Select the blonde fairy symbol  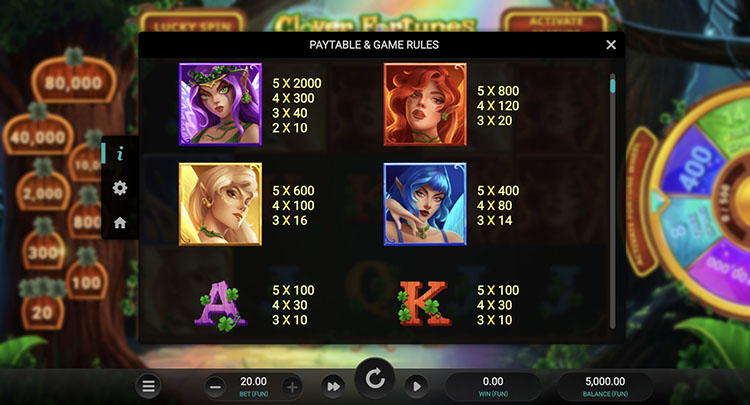pos(220,204)
